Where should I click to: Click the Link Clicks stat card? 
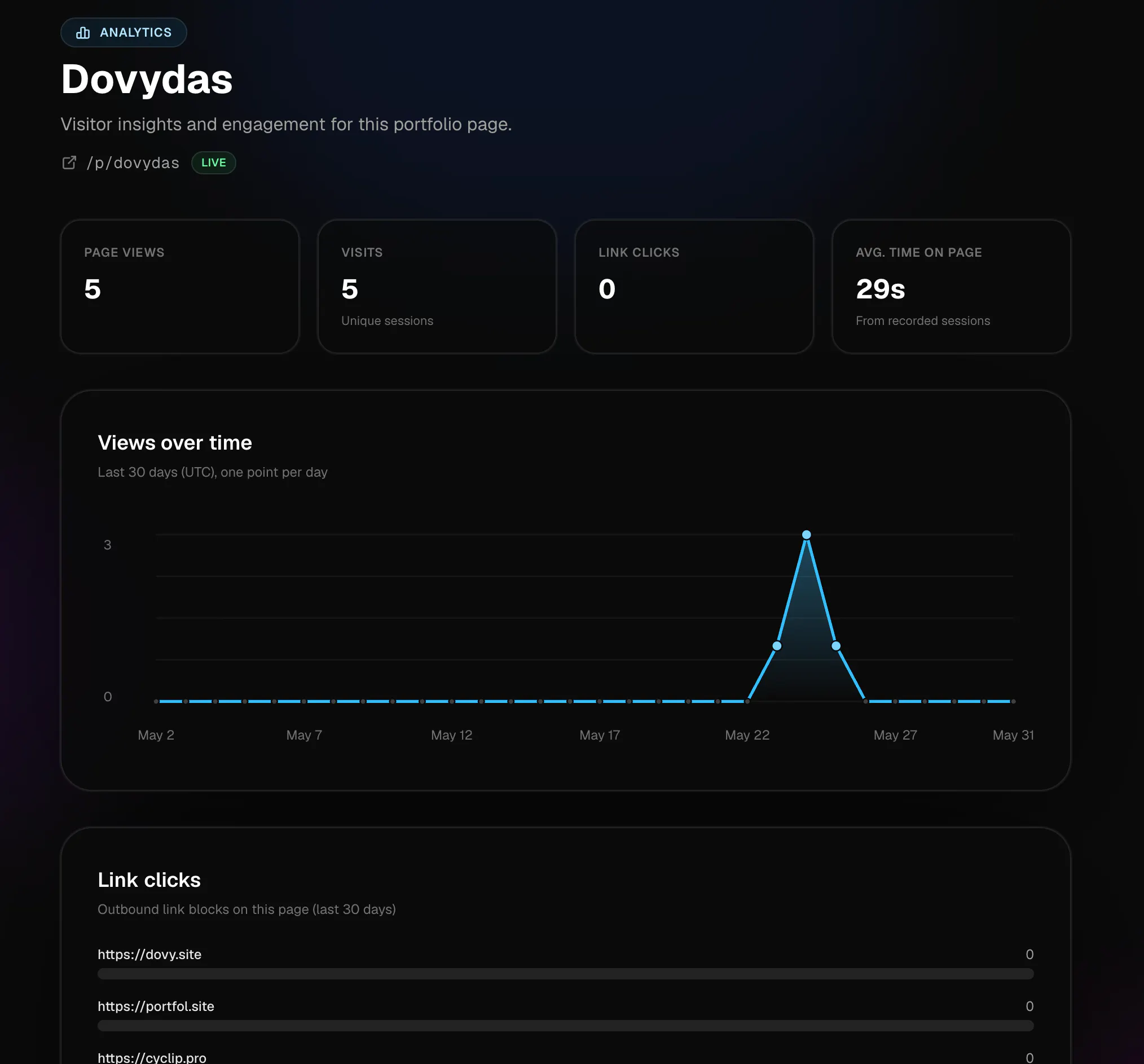pyautogui.click(x=694, y=287)
